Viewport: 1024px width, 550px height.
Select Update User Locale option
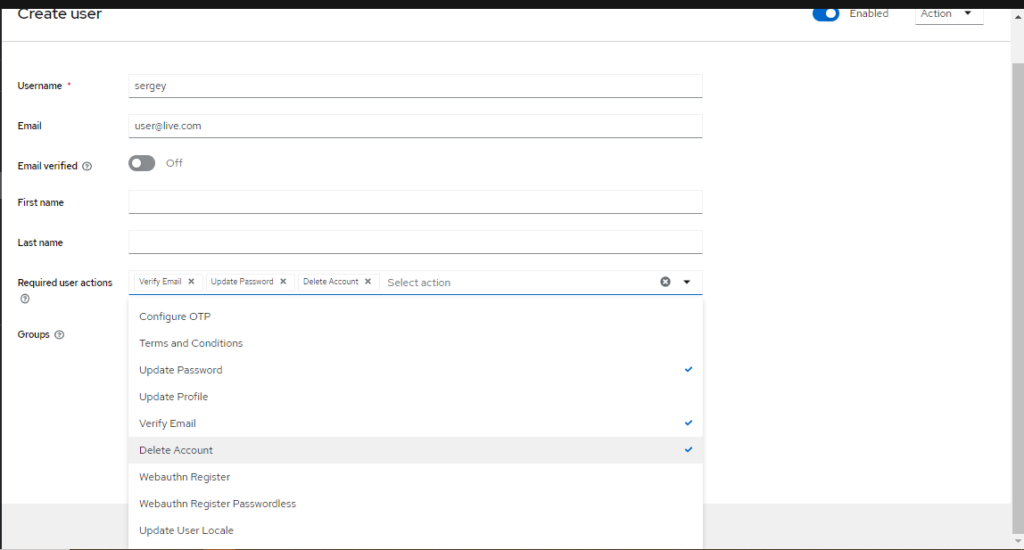(x=186, y=531)
